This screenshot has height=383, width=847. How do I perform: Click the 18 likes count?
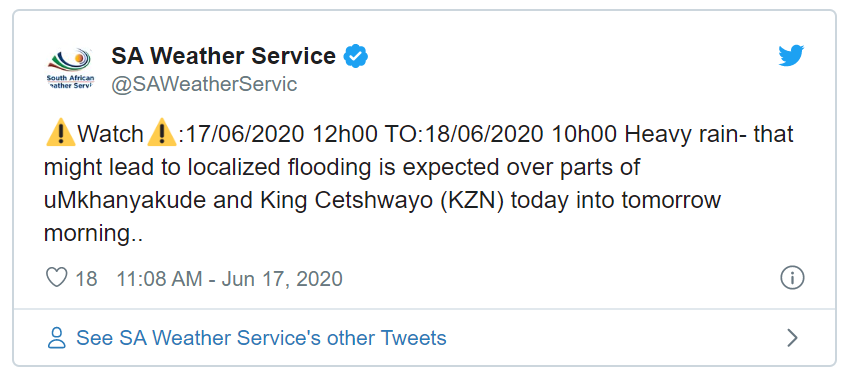(86, 279)
